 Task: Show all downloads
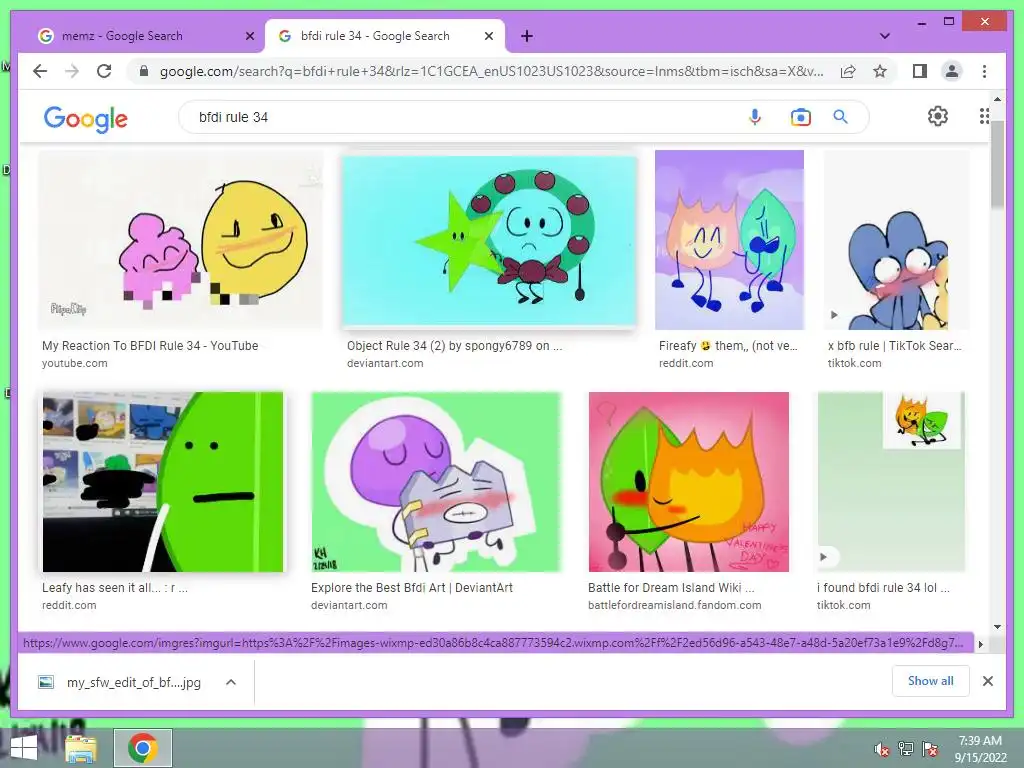(x=931, y=681)
